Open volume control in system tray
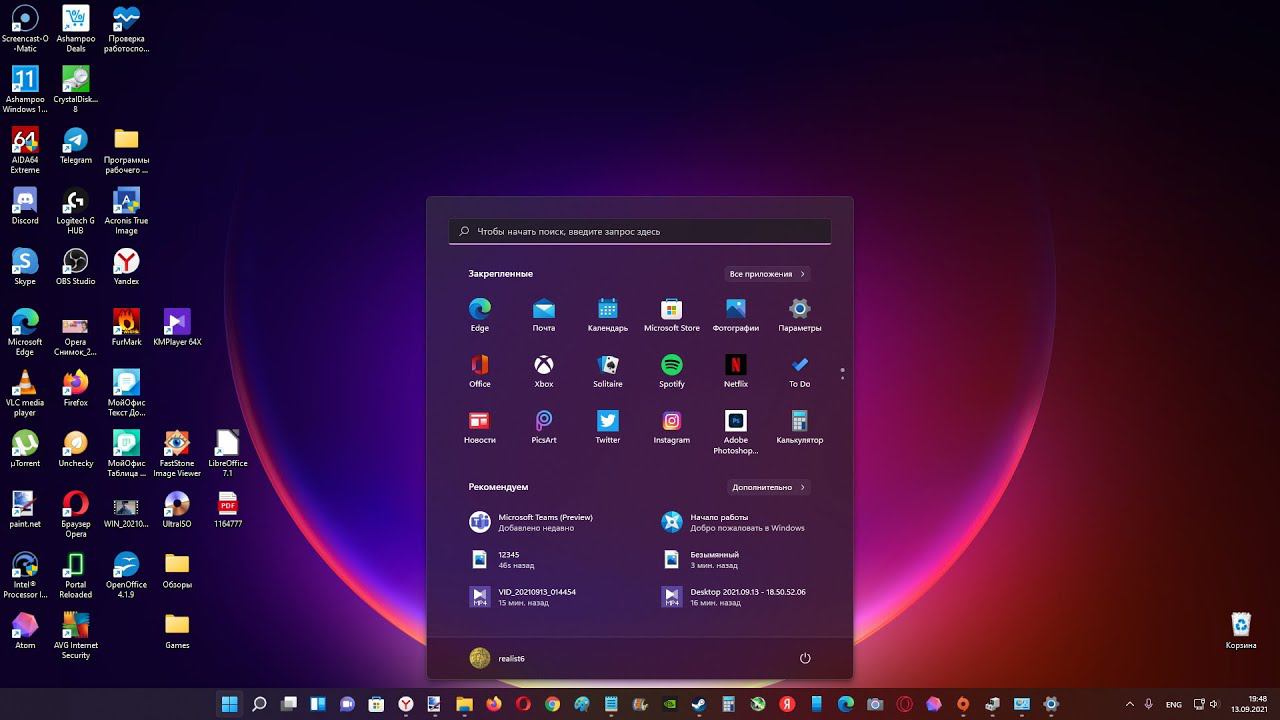 pyautogui.click(x=1214, y=704)
